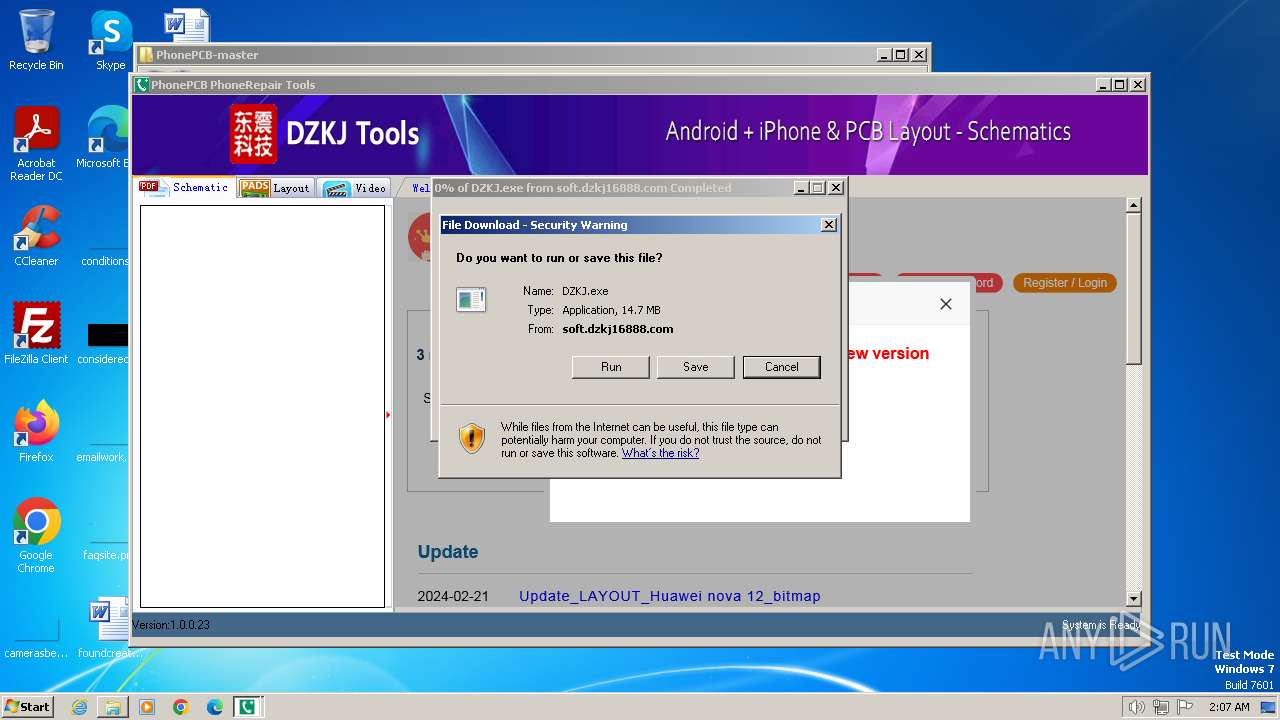Click the Run button in download dialog
The image size is (1280, 720).
[x=611, y=367]
